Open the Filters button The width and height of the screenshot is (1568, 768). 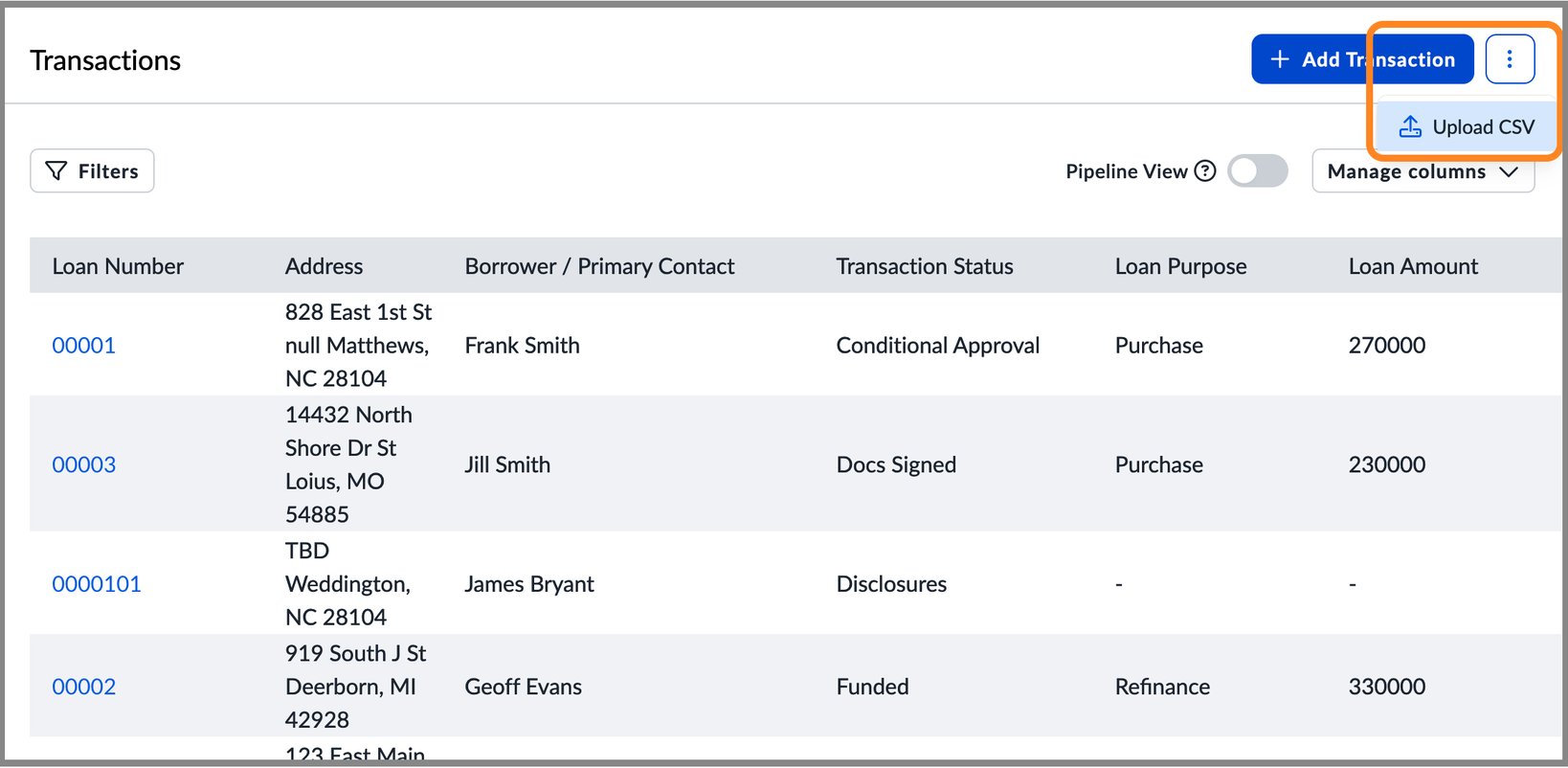(92, 170)
